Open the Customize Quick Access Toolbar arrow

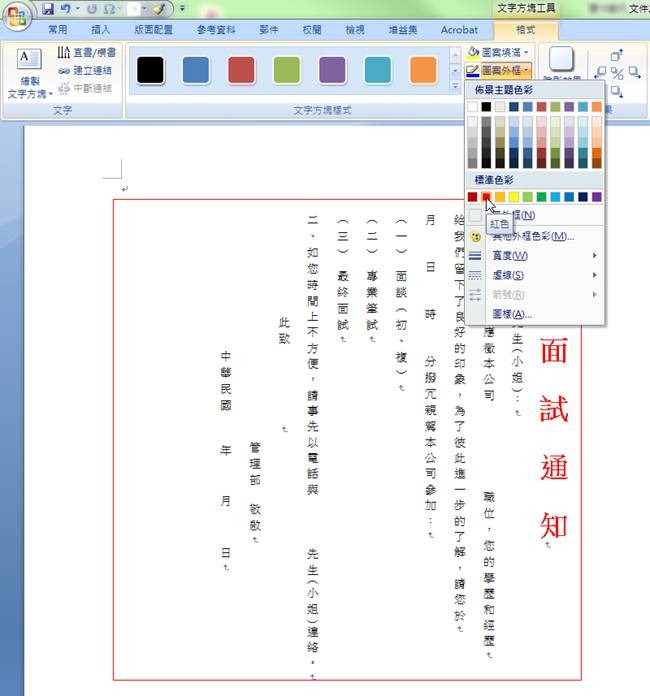[x=182, y=8]
